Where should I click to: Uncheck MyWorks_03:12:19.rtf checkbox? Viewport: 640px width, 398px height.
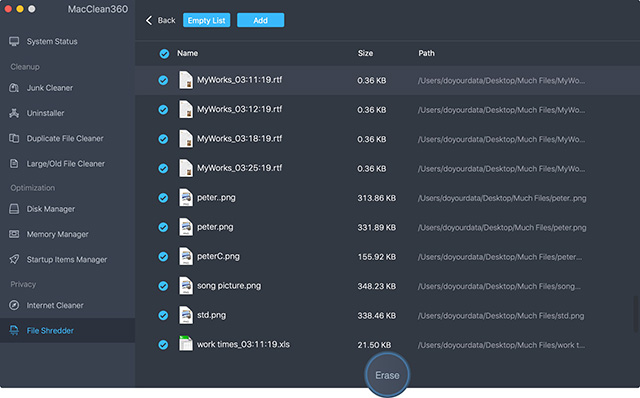click(x=163, y=110)
